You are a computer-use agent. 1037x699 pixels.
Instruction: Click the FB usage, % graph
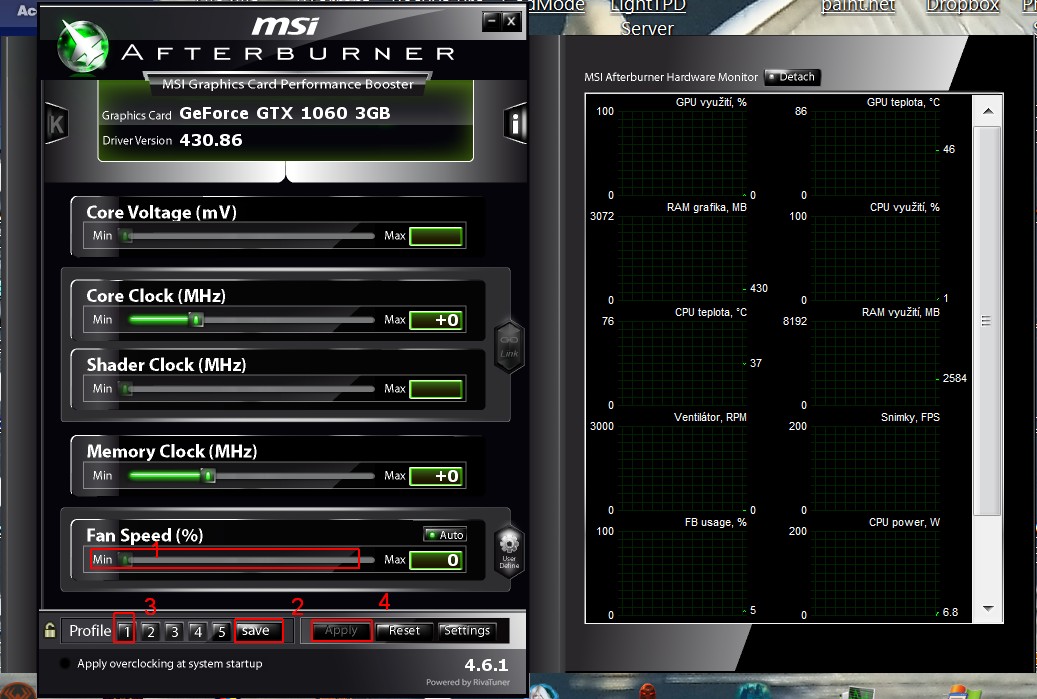(683, 573)
